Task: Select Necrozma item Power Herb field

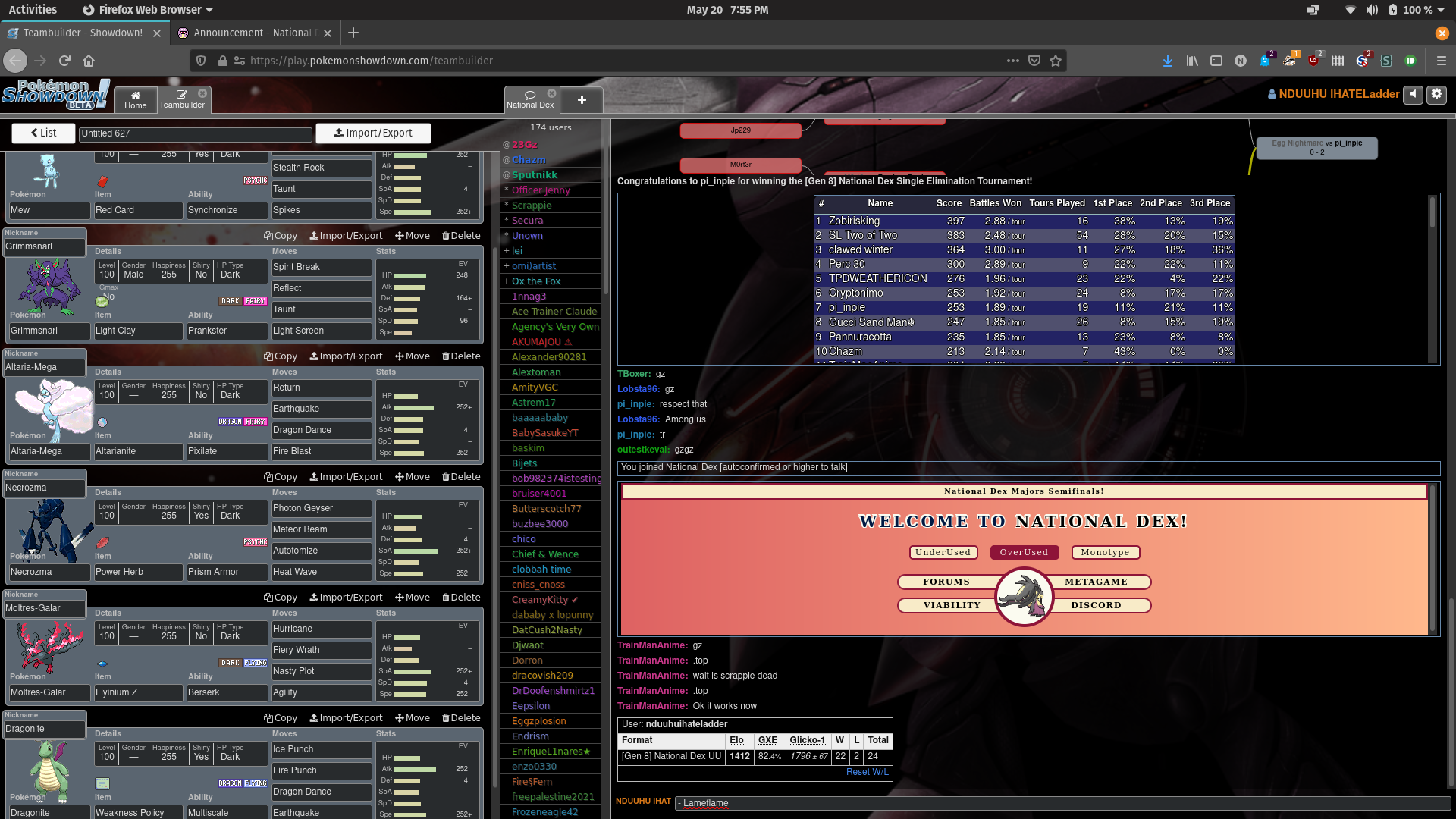Action: point(138,572)
